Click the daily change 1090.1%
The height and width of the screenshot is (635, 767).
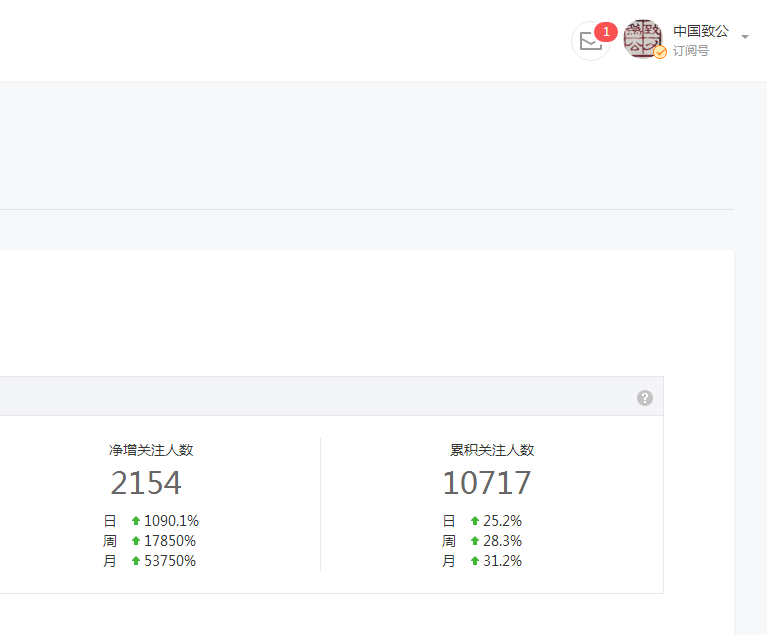(171, 521)
